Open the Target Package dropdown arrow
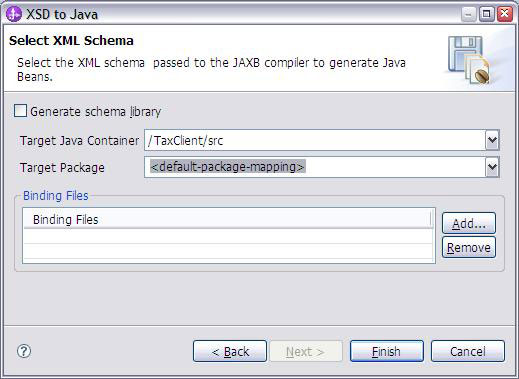 (x=492, y=167)
